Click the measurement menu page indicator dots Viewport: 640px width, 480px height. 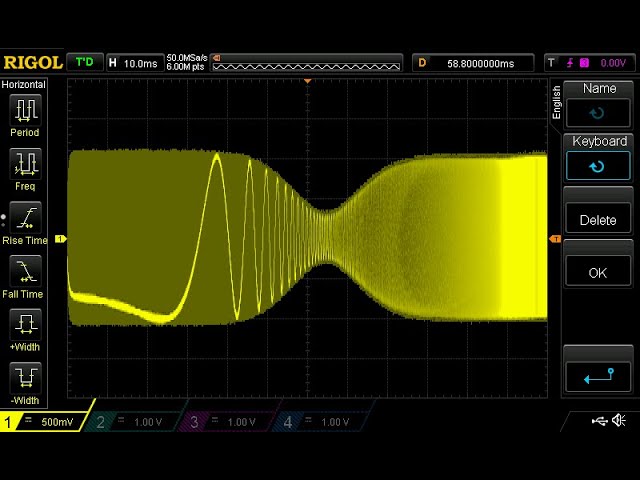[x=3, y=220]
